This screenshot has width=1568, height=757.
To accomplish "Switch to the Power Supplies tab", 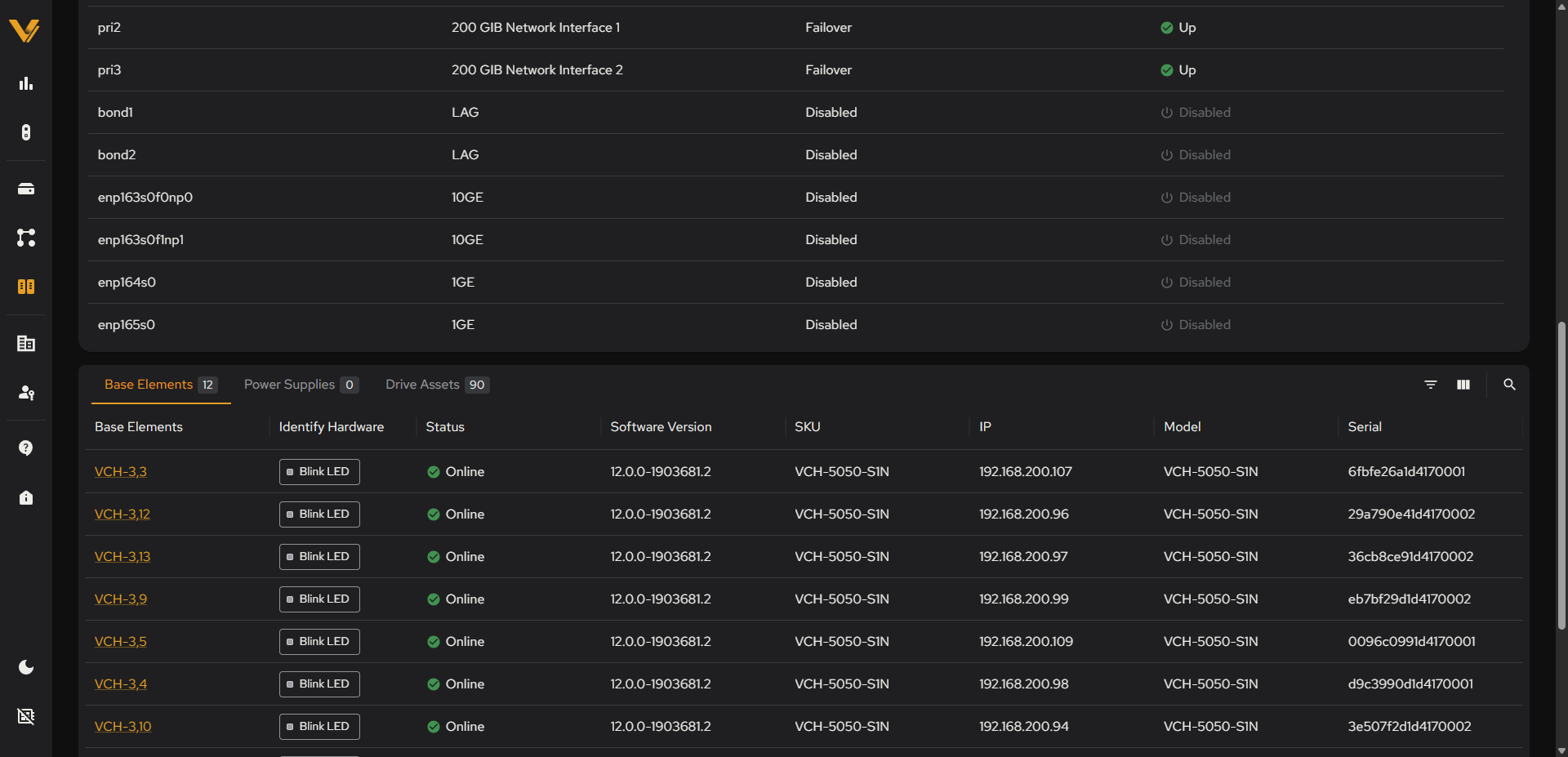I will coord(301,385).
